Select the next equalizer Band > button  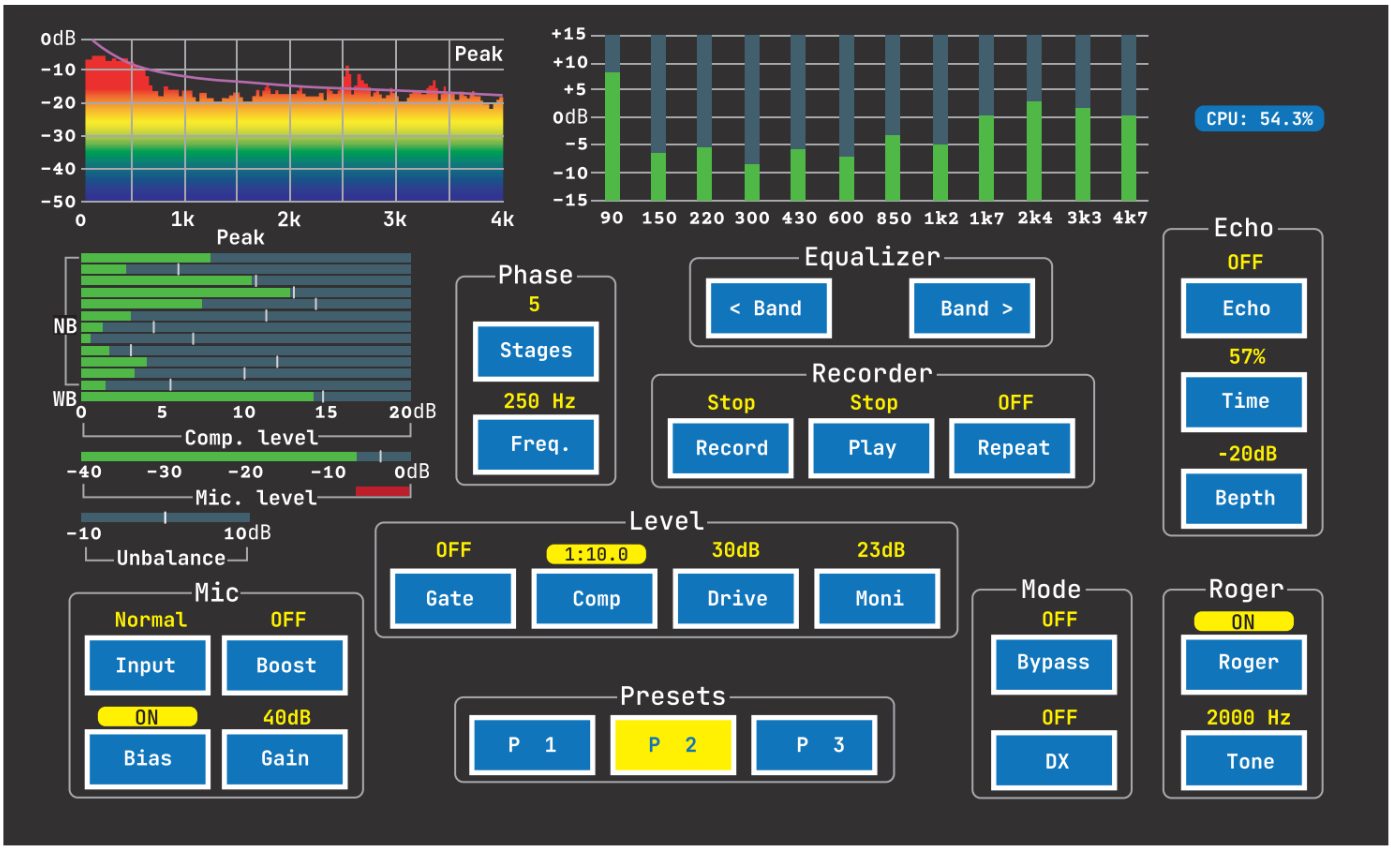972,308
